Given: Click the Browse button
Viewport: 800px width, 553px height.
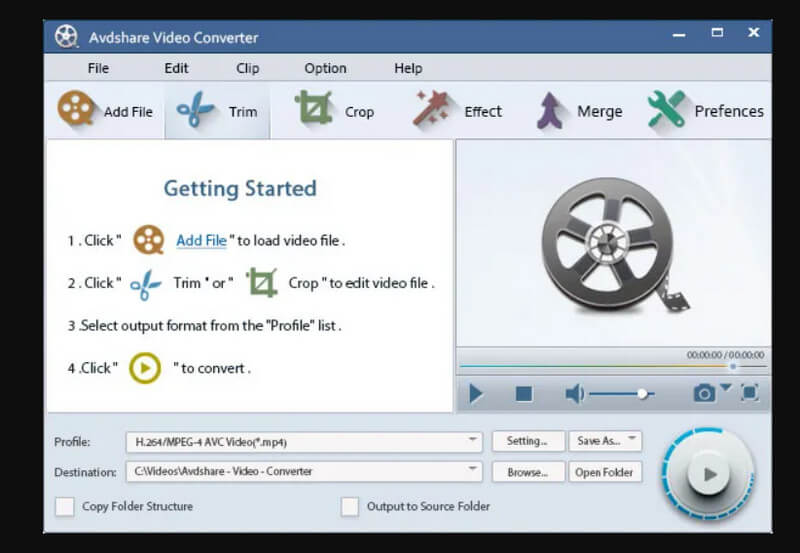Looking at the screenshot, I should 527,472.
